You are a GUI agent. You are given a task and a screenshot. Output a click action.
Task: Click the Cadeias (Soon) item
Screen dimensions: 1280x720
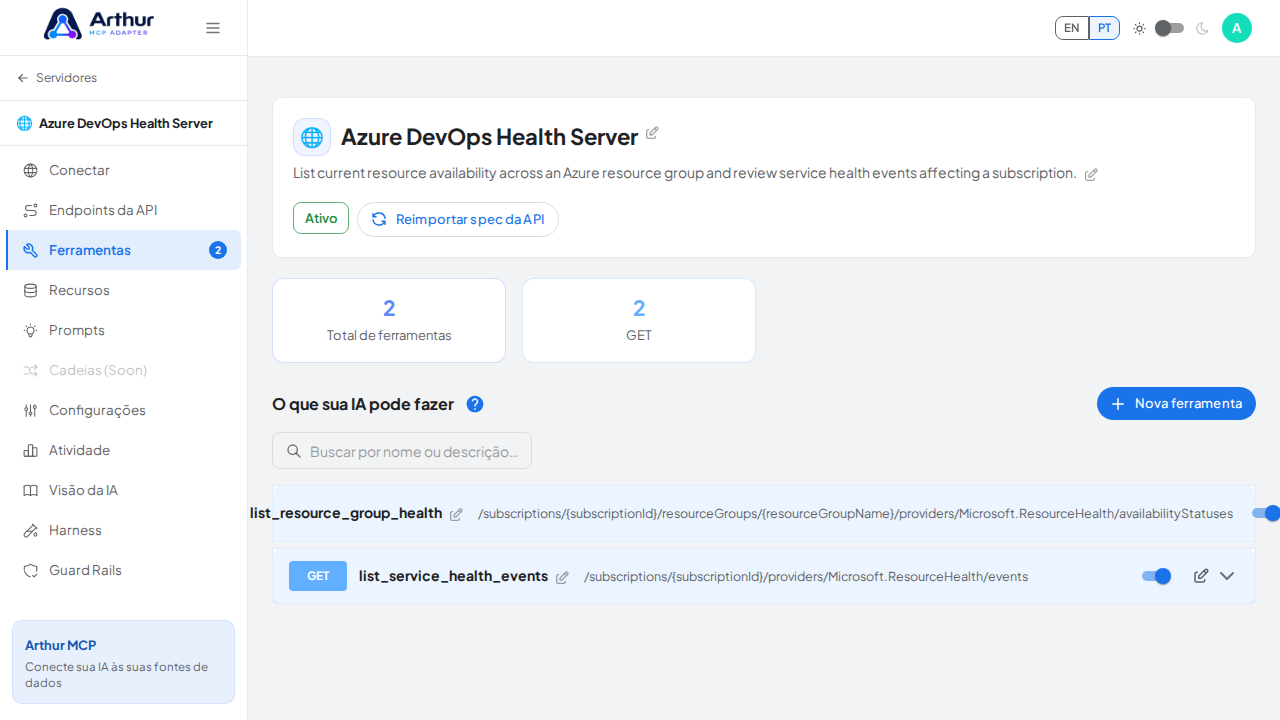(123, 370)
